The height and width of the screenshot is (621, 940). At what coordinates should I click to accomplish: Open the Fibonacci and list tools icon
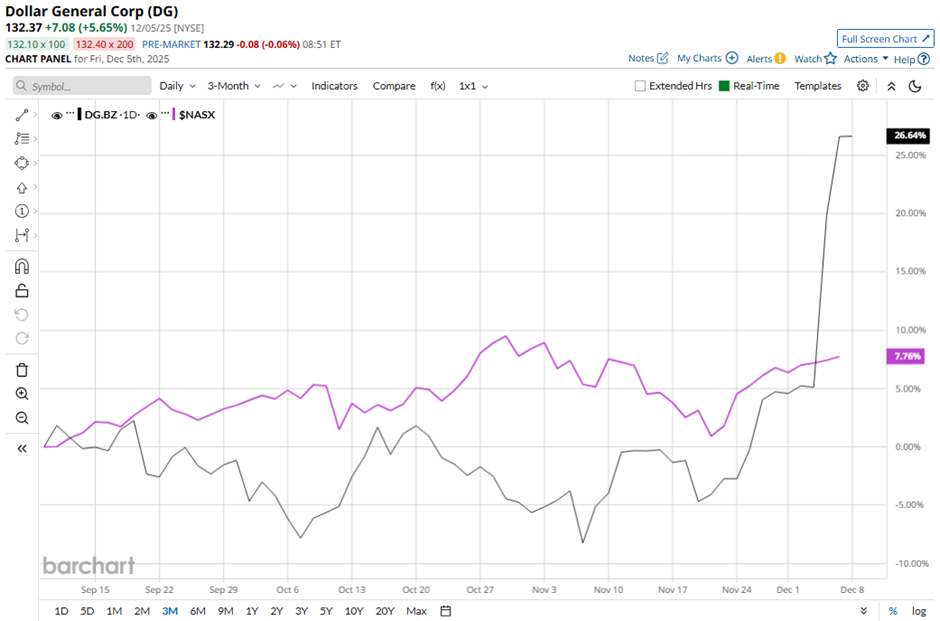pos(22,138)
